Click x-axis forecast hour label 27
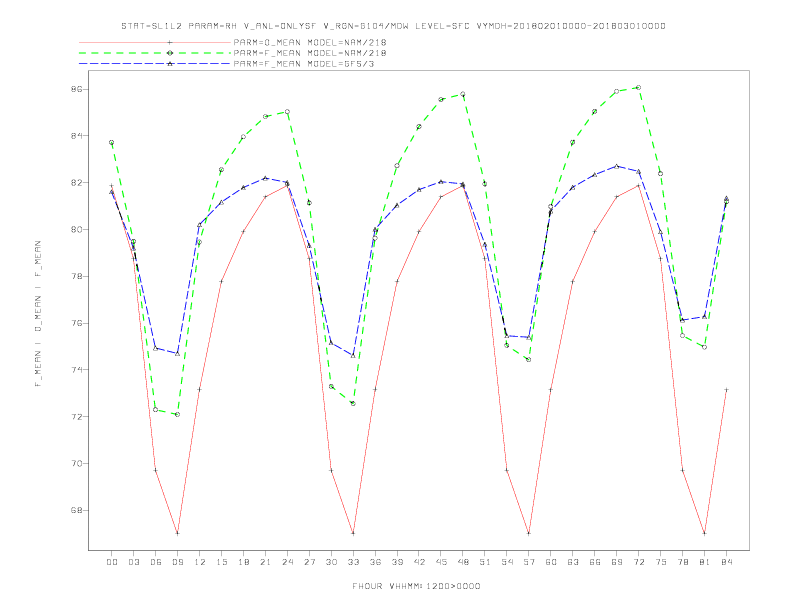This screenshot has height=612, width=792. tap(310, 562)
